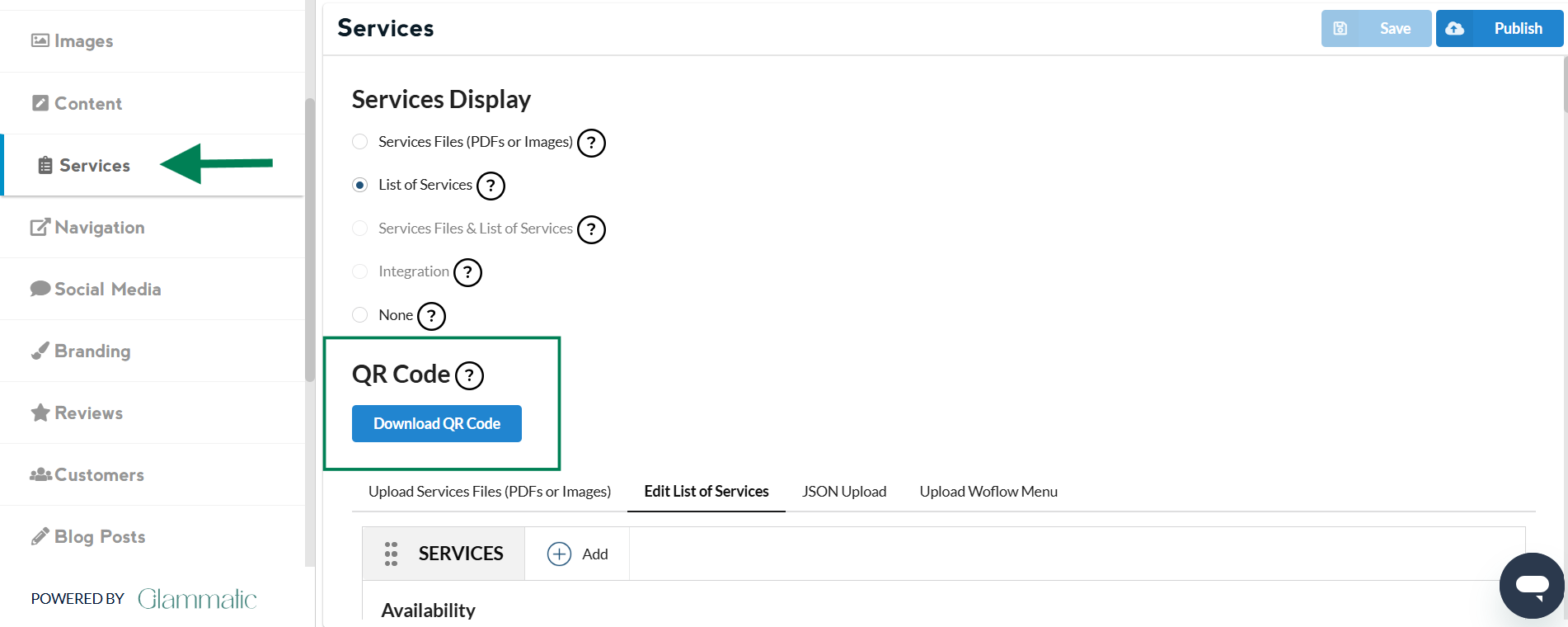Select Services Files (PDFs or Images) radio option
The height and width of the screenshot is (627, 1568).
click(360, 142)
